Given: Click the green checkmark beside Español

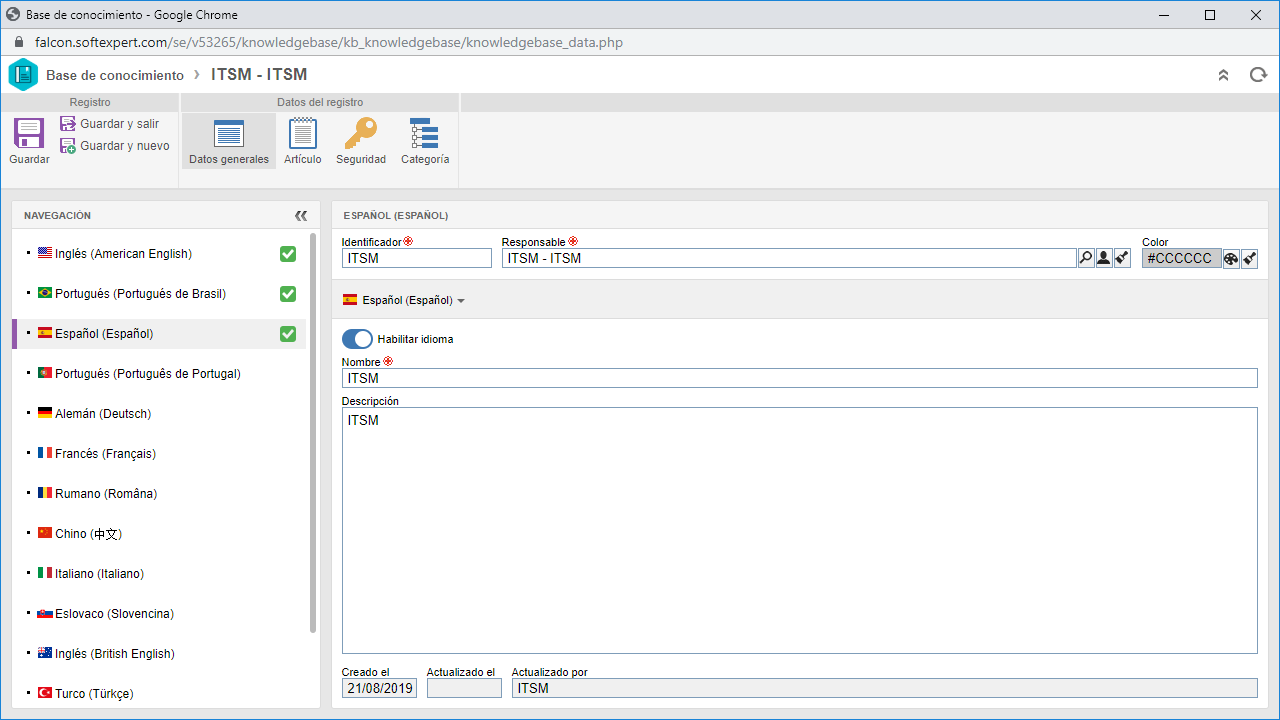Looking at the screenshot, I should point(288,334).
